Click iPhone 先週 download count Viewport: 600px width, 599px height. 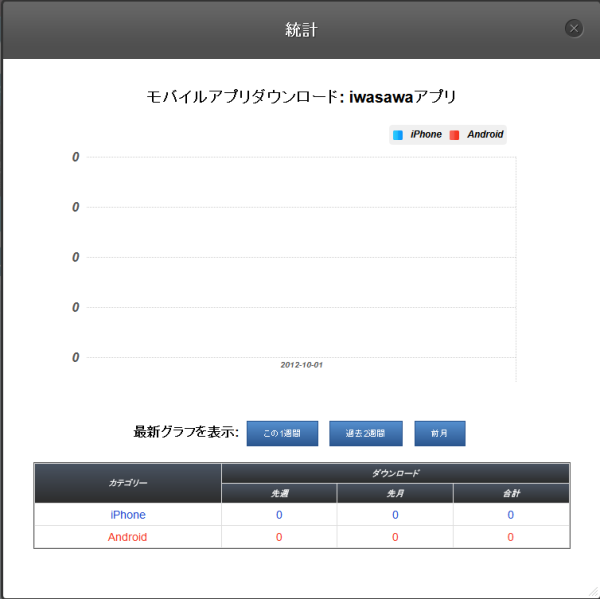point(279,515)
